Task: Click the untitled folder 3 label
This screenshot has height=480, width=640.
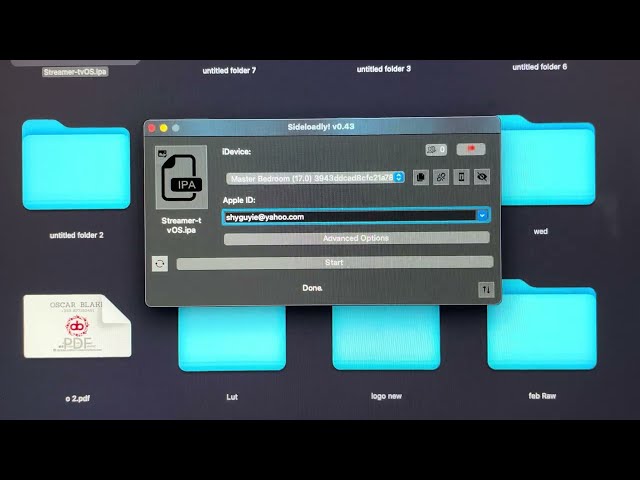Action: [x=384, y=69]
